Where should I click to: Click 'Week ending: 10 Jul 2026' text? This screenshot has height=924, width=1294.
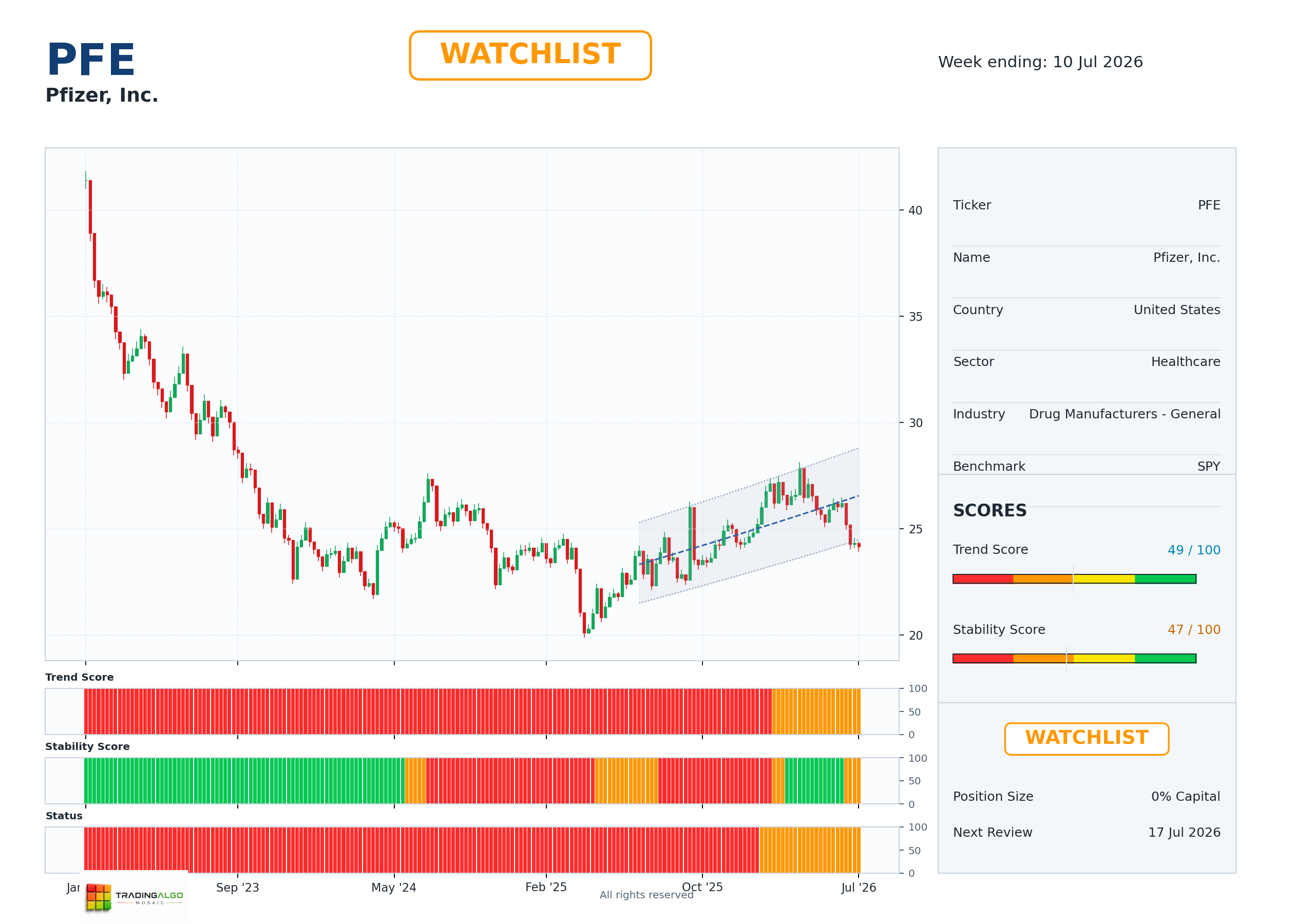click(x=1040, y=62)
